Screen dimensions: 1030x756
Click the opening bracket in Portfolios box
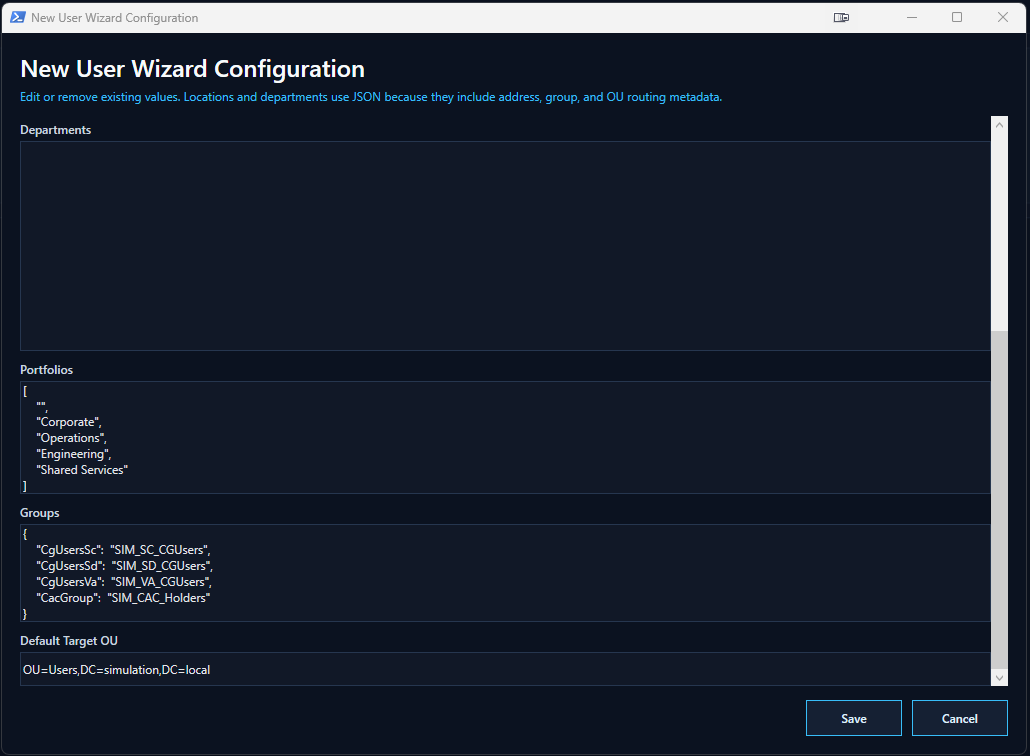click(25, 391)
